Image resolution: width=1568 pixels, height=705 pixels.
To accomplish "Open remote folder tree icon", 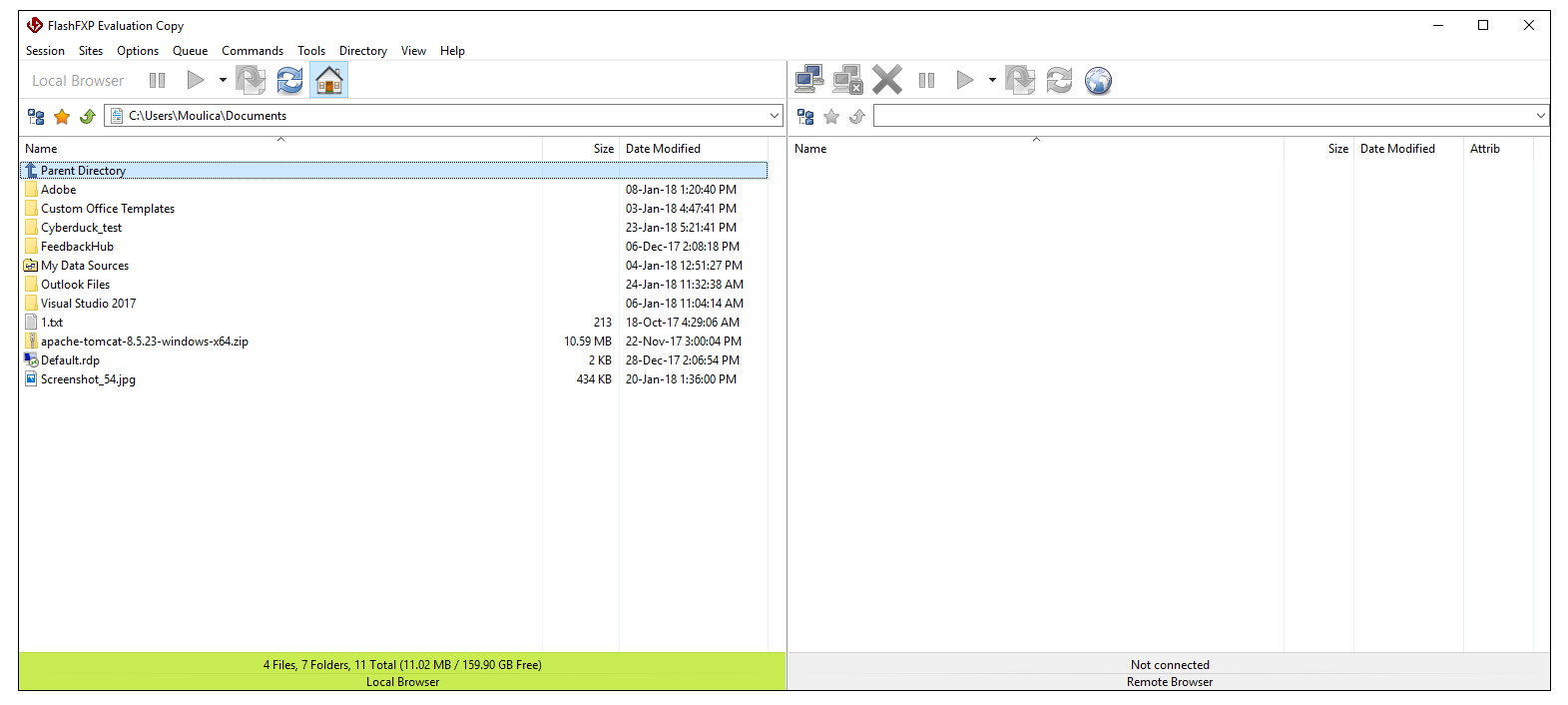I will (x=805, y=117).
